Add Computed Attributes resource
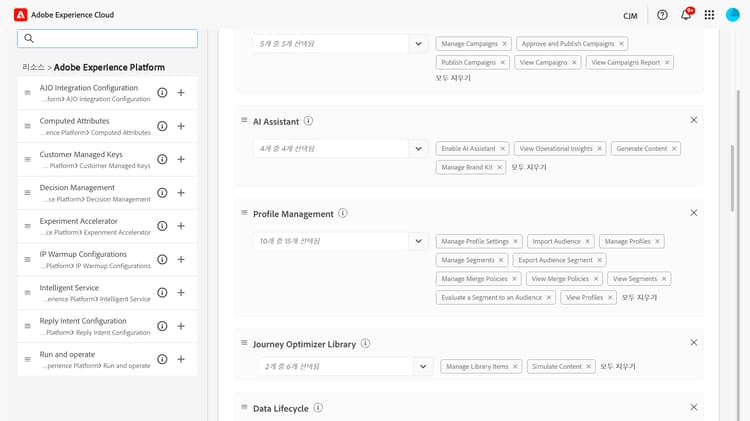This screenshot has width=750, height=421. point(181,126)
